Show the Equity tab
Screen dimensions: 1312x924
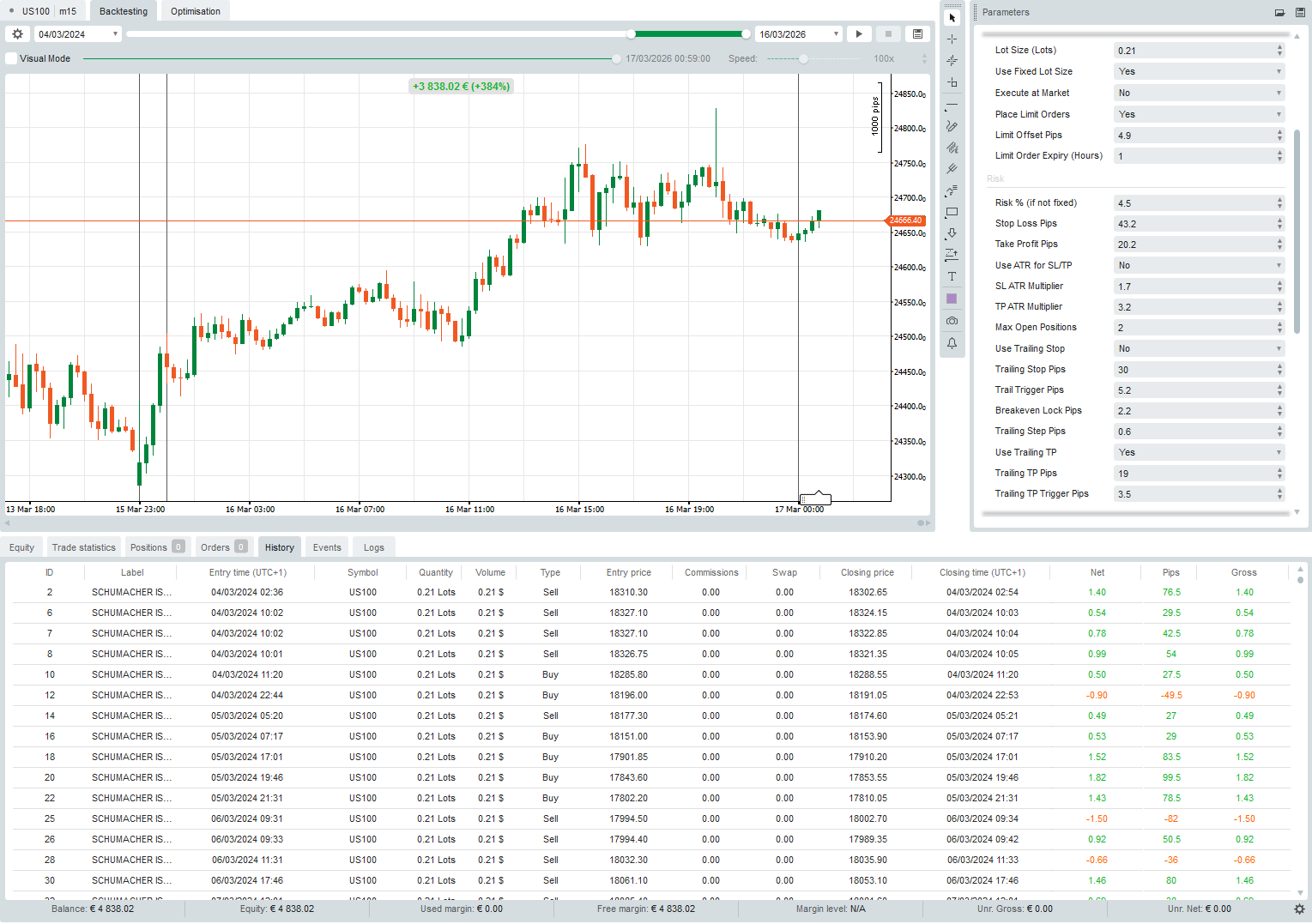21,547
